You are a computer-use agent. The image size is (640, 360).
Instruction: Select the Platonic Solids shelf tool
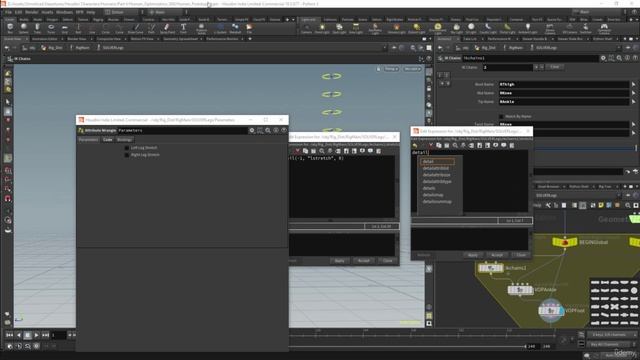point(201,28)
